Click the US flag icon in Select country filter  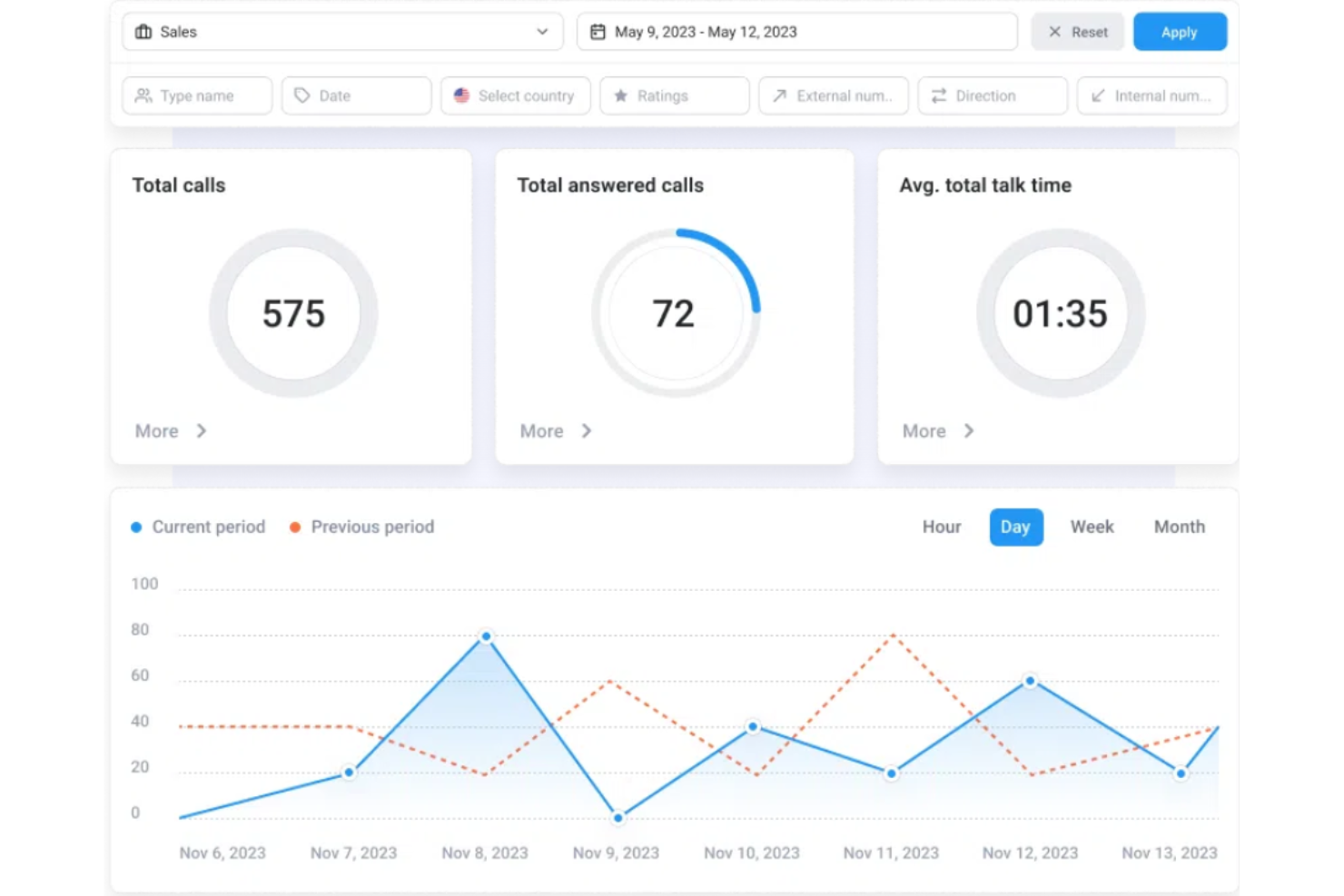pyautogui.click(x=461, y=95)
